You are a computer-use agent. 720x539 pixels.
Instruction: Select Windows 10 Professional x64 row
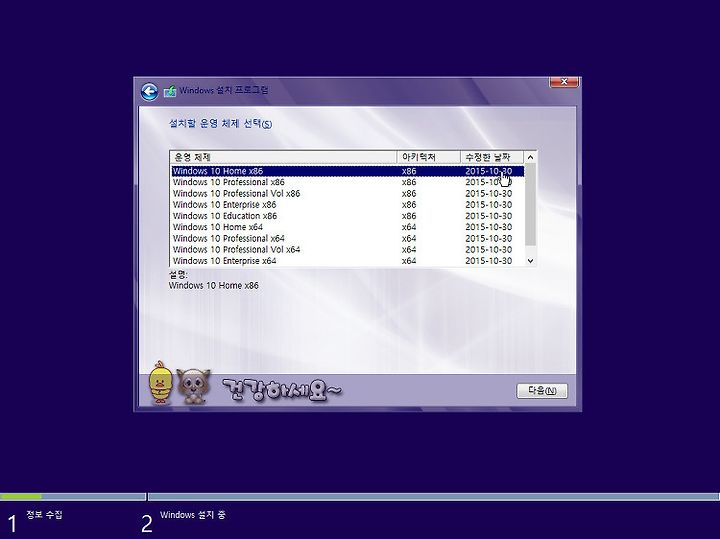pyautogui.click(x=348, y=238)
